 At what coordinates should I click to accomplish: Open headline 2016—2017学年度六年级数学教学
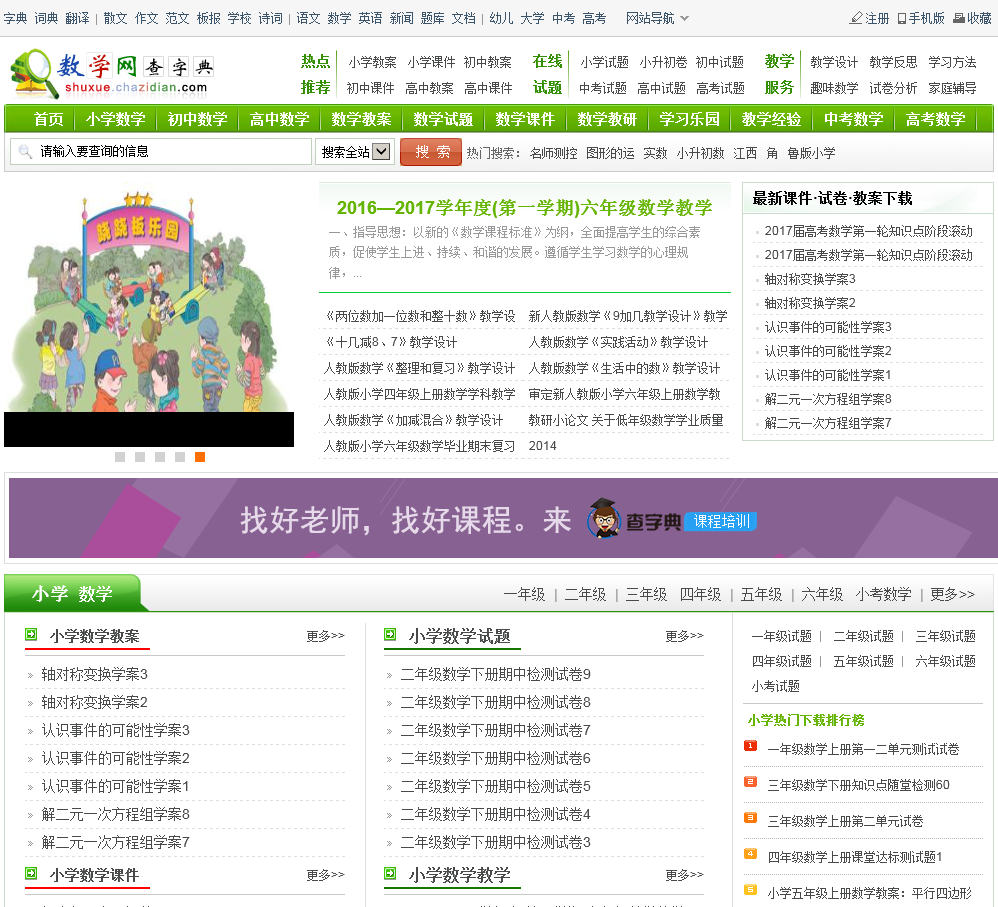[x=524, y=207]
